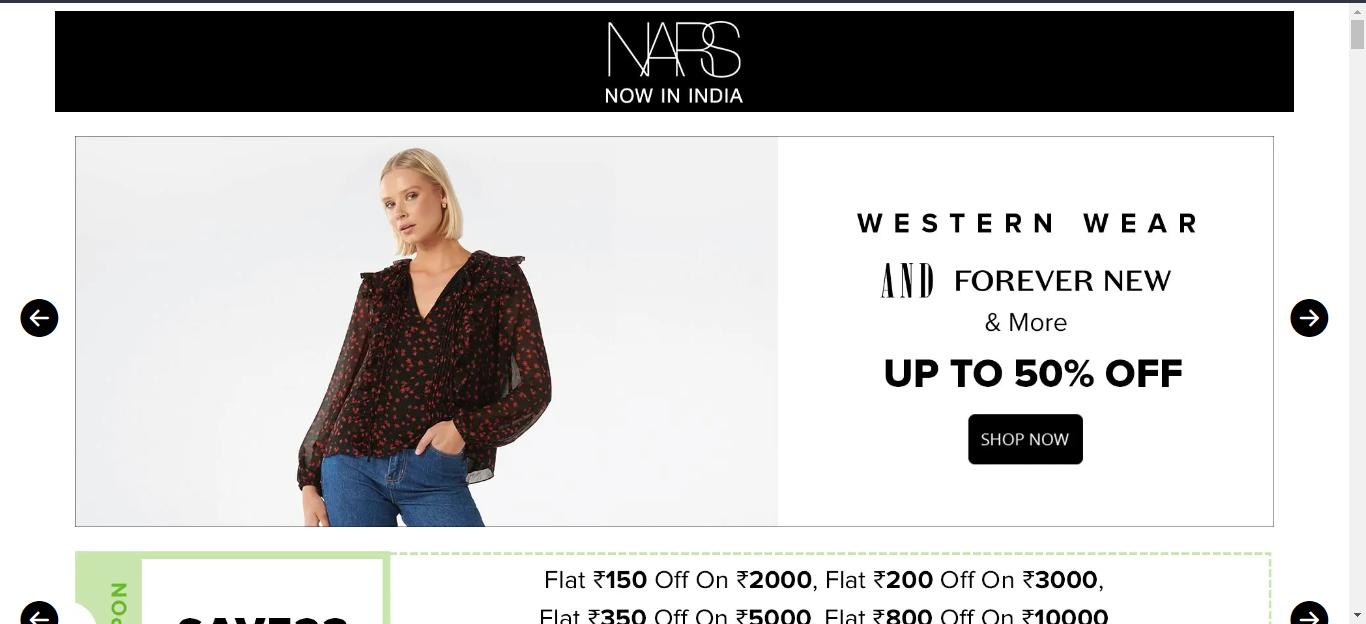1366x624 pixels.
Task: Open the NOW IN INDIA text
Action: click(x=674, y=96)
